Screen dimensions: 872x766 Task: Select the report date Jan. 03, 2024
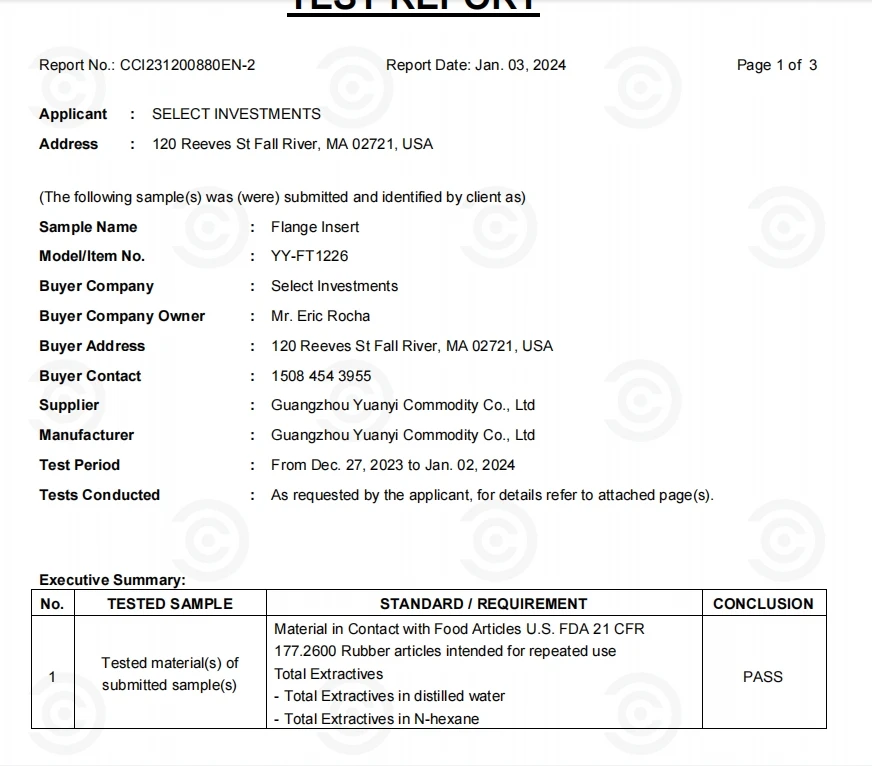pos(521,65)
